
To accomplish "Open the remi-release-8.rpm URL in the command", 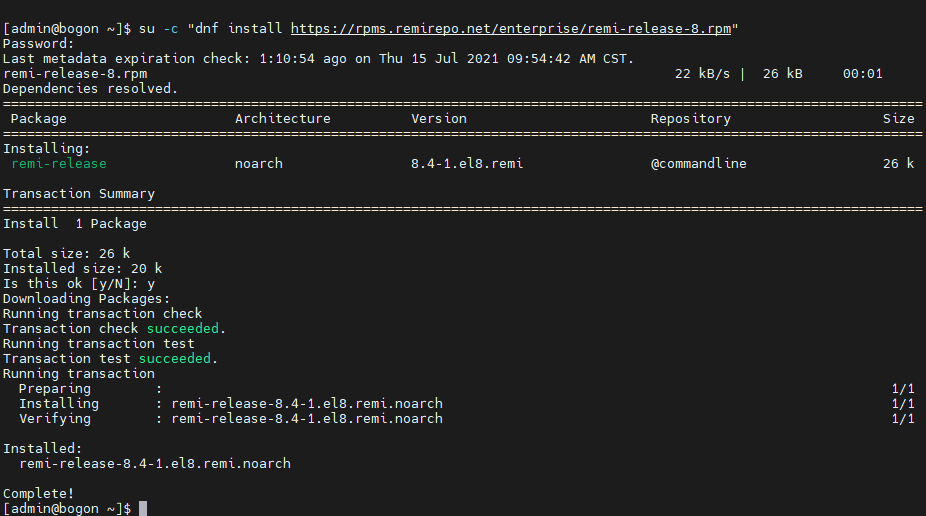I will point(514,29).
